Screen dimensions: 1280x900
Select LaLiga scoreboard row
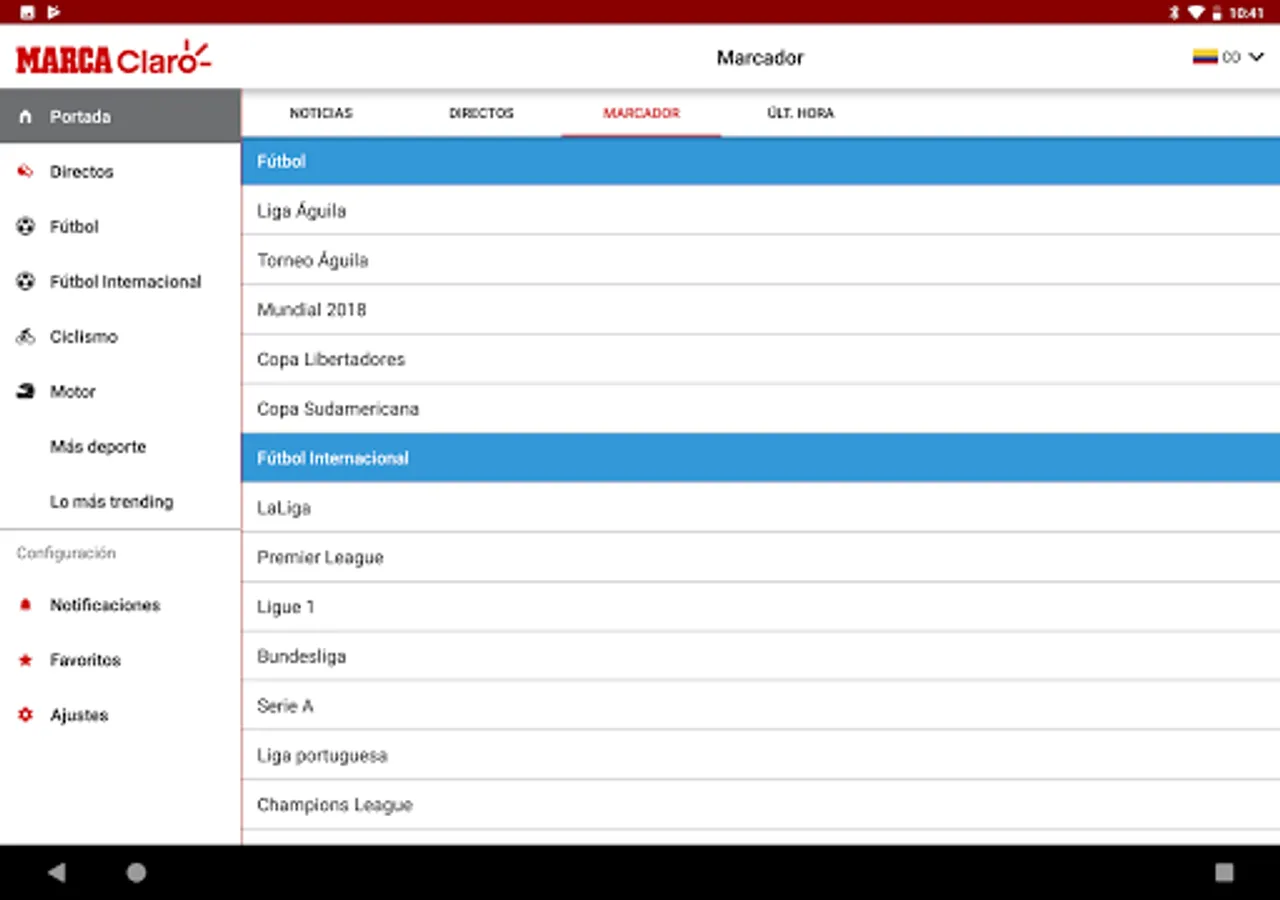coord(761,507)
